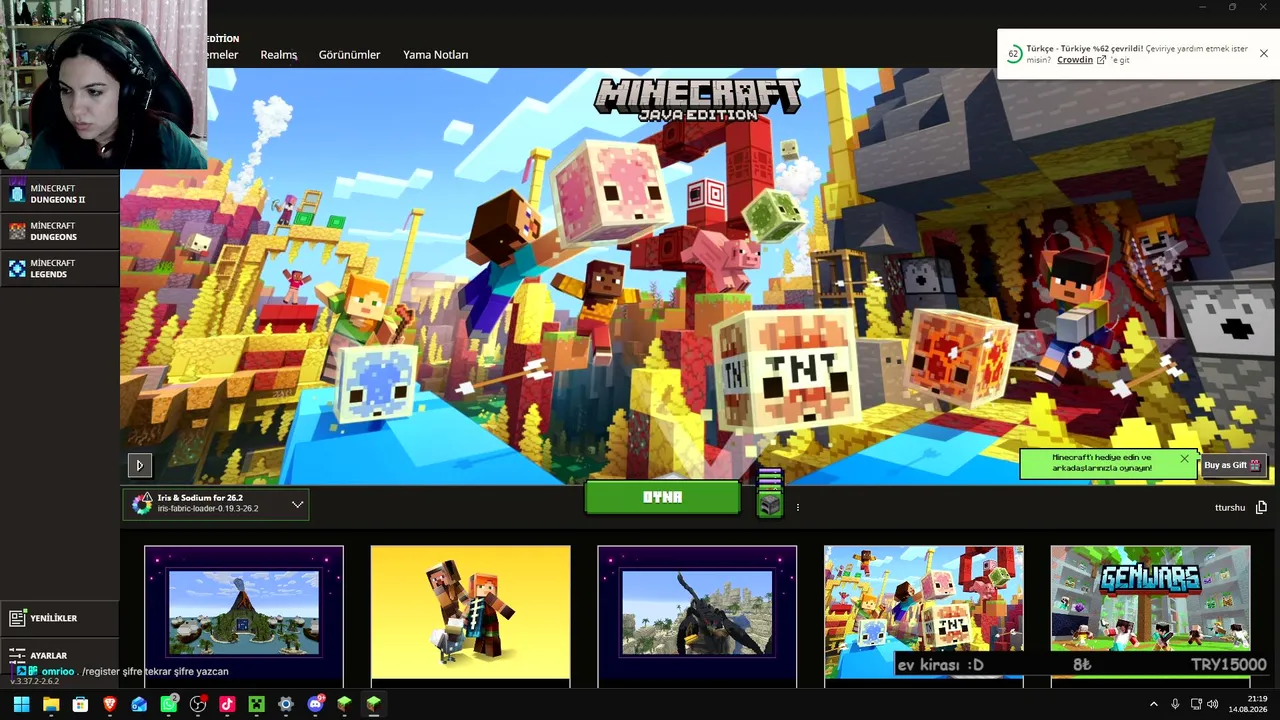Open File Explorer from the taskbar
Image resolution: width=1280 pixels, height=720 pixels.
point(51,704)
